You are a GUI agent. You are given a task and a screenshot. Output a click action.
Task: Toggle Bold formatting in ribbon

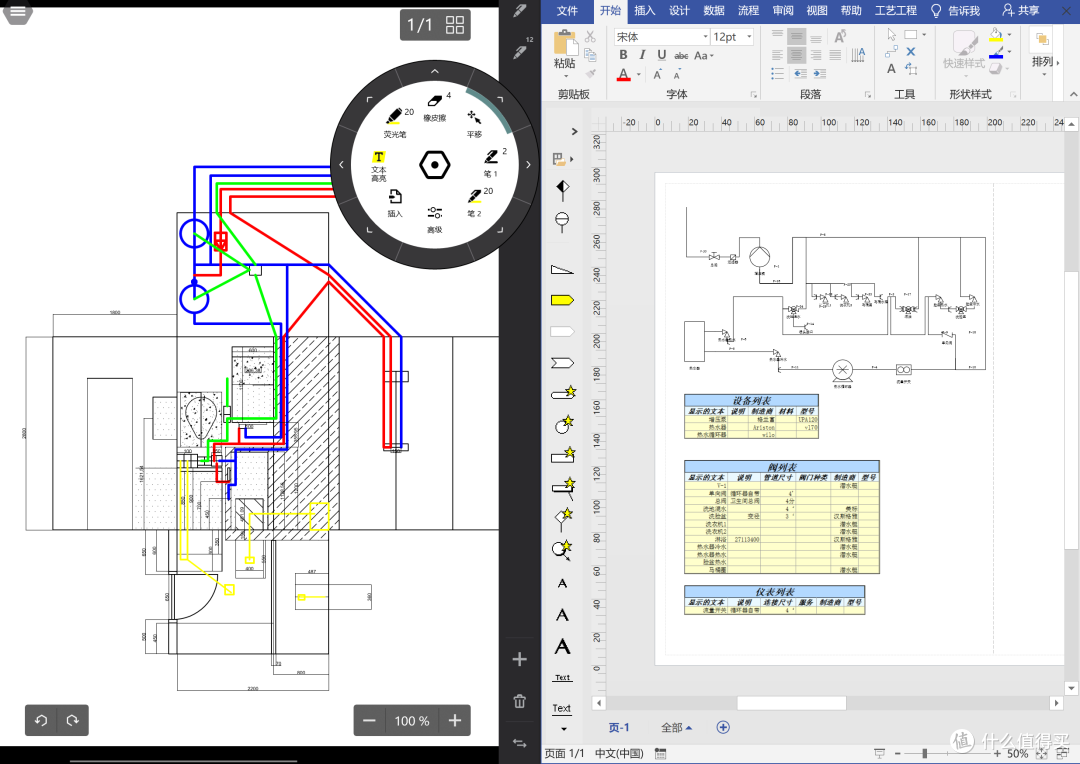coord(623,55)
